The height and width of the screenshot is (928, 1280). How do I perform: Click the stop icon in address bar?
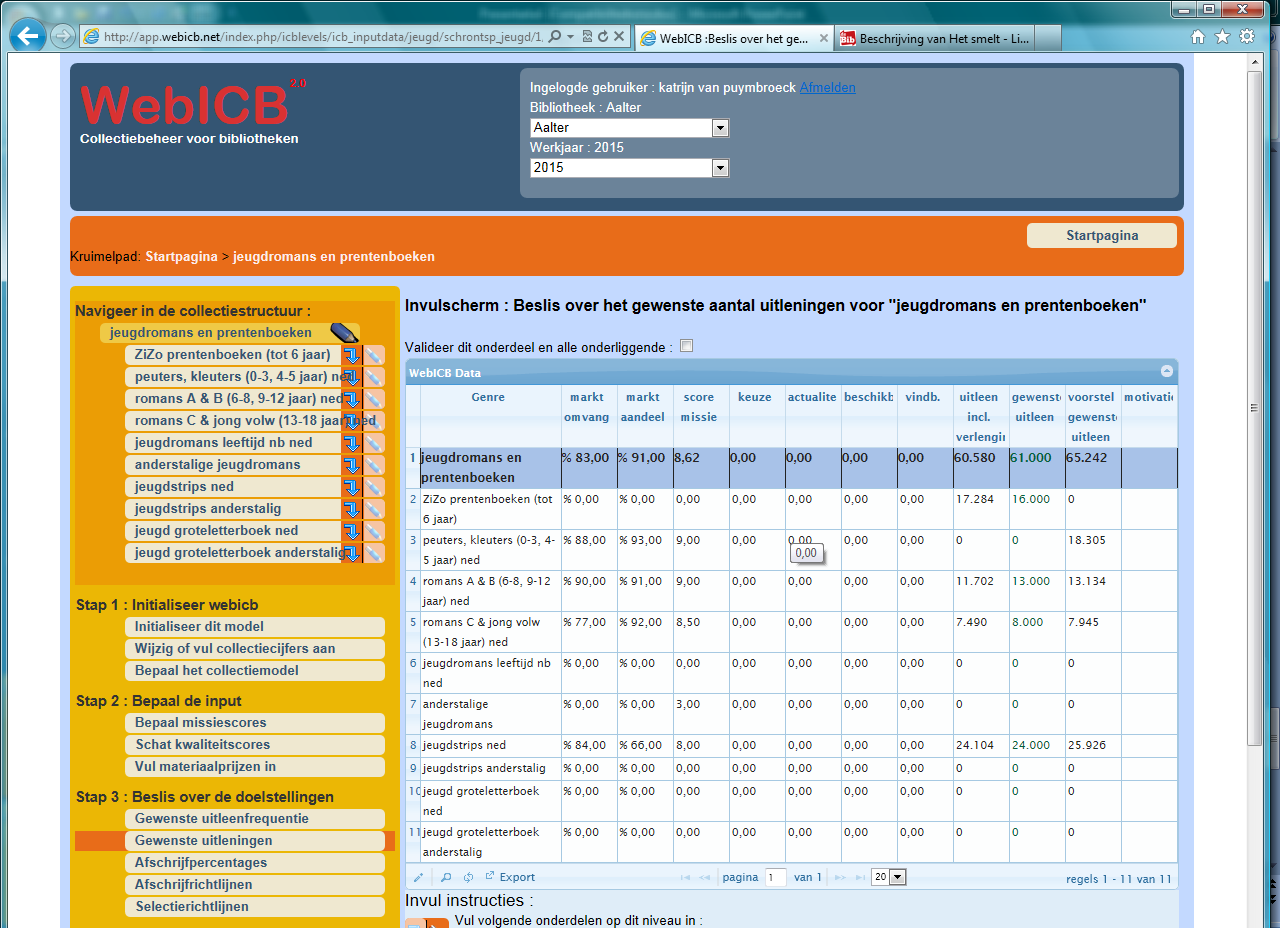620,36
